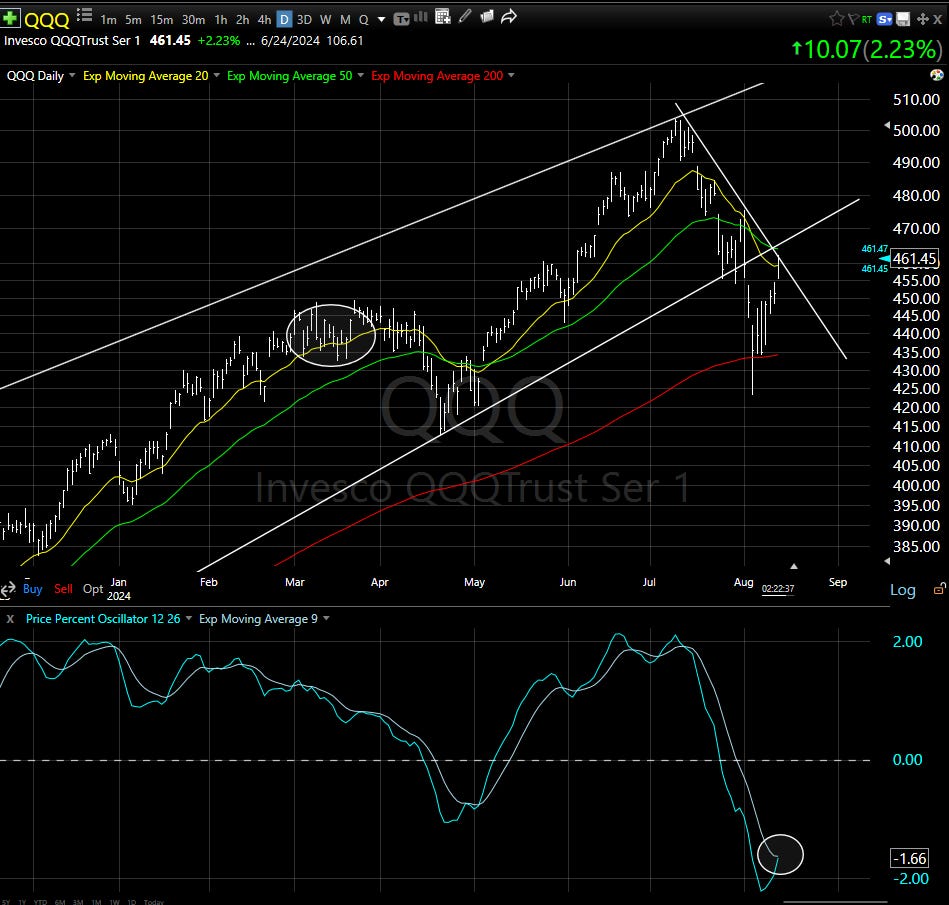Click the lock icon next to Log
This screenshot has height=905, width=949.
pos(939,588)
